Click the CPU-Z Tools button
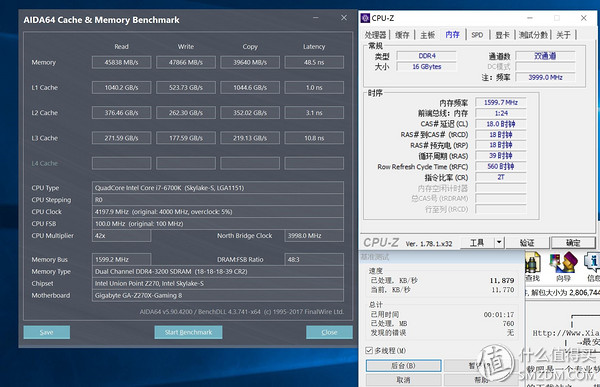Viewport: 600px width, 387px height. pos(477,242)
